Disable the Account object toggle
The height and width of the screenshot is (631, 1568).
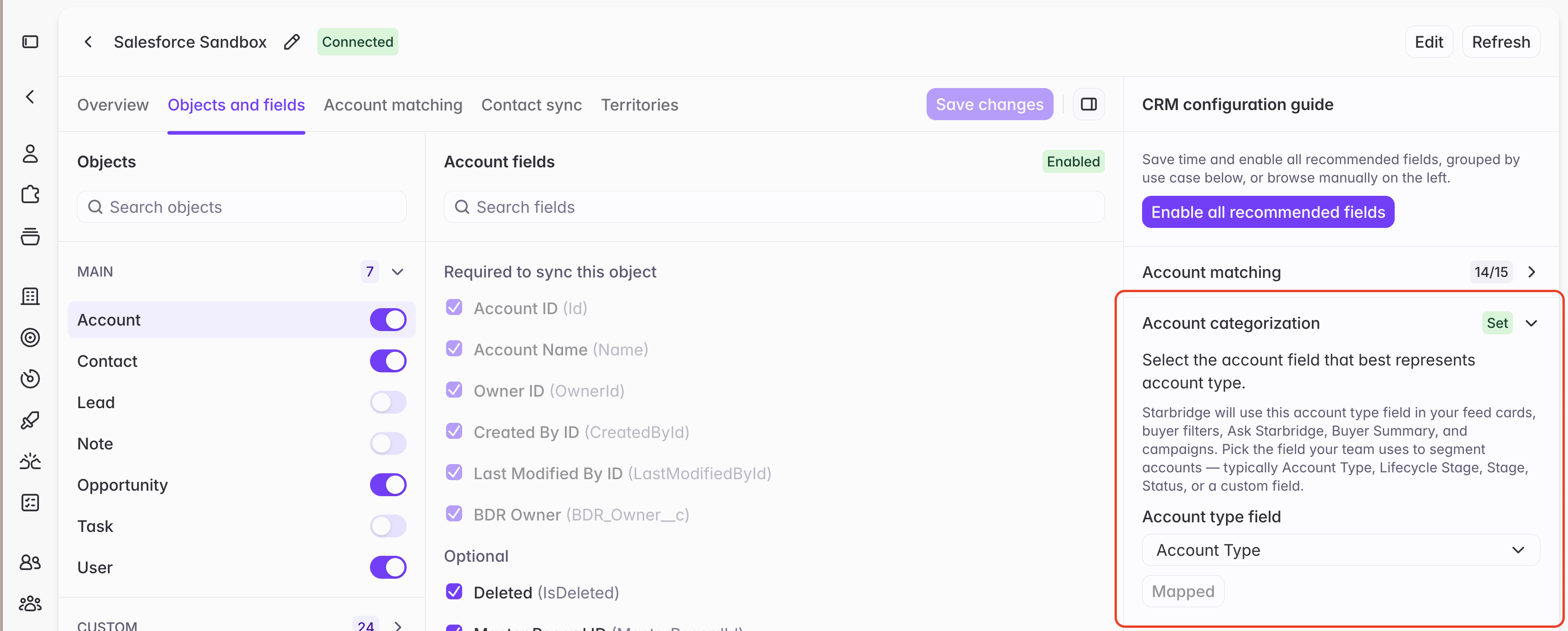388,320
